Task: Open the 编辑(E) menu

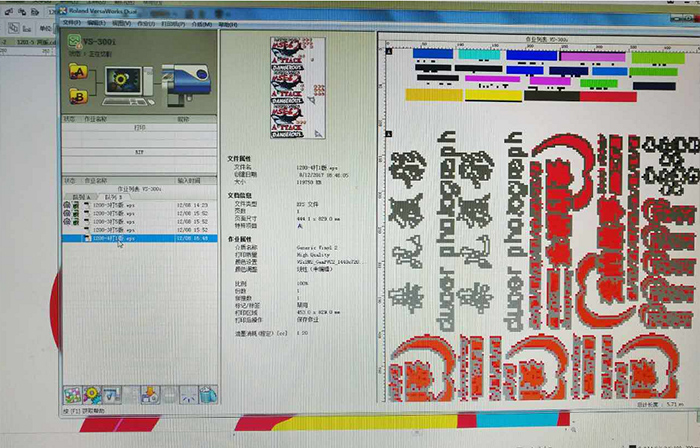Action: pyautogui.click(x=96, y=23)
